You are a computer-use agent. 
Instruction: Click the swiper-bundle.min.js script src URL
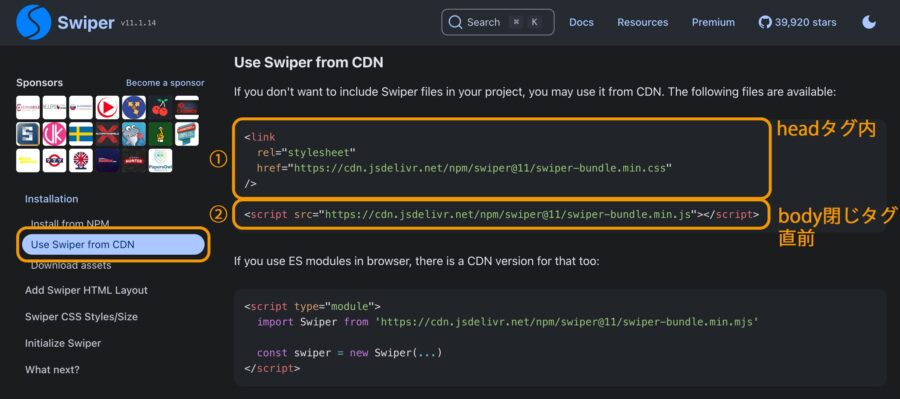pyautogui.click(x=509, y=214)
